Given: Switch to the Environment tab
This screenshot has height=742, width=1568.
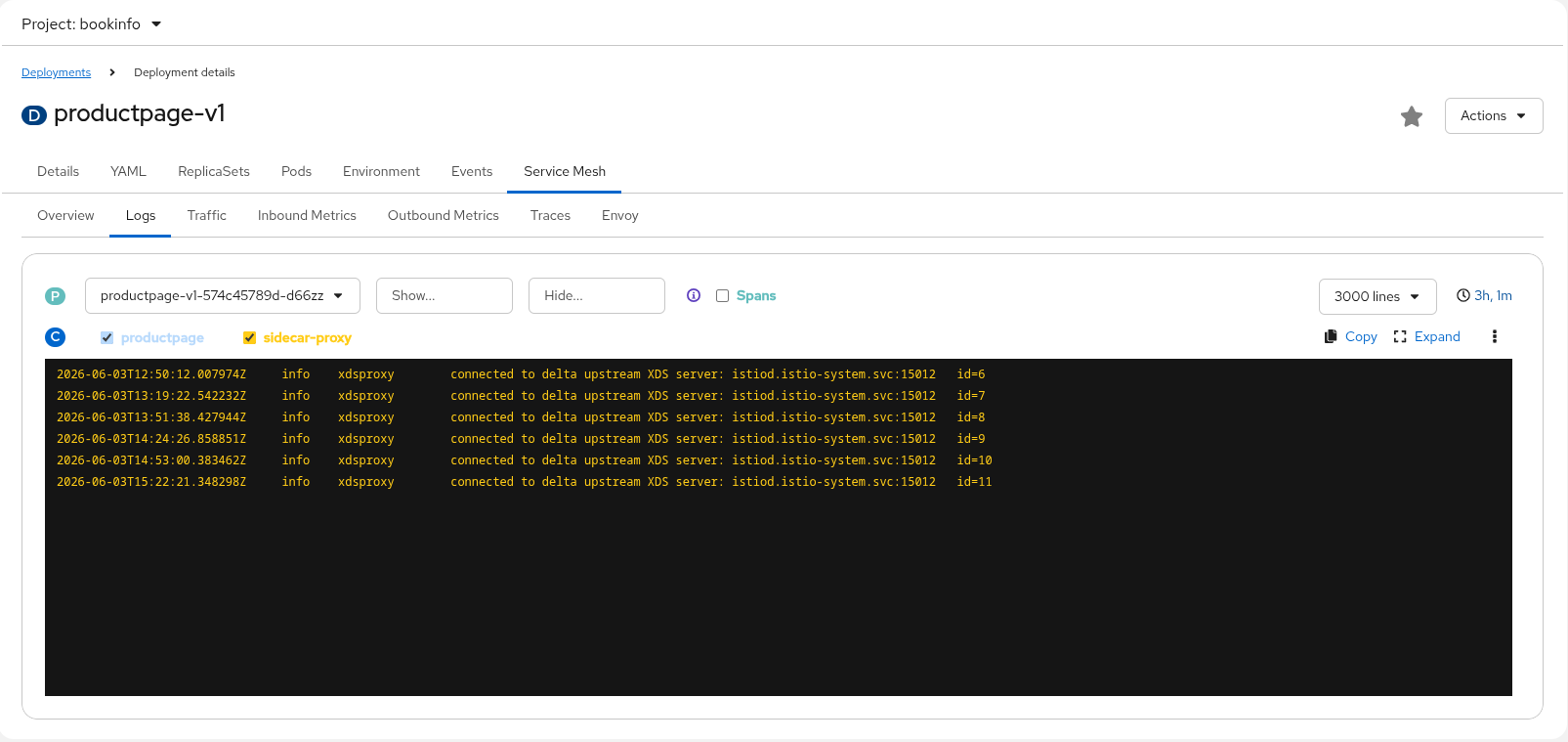Looking at the screenshot, I should [381, 171].
